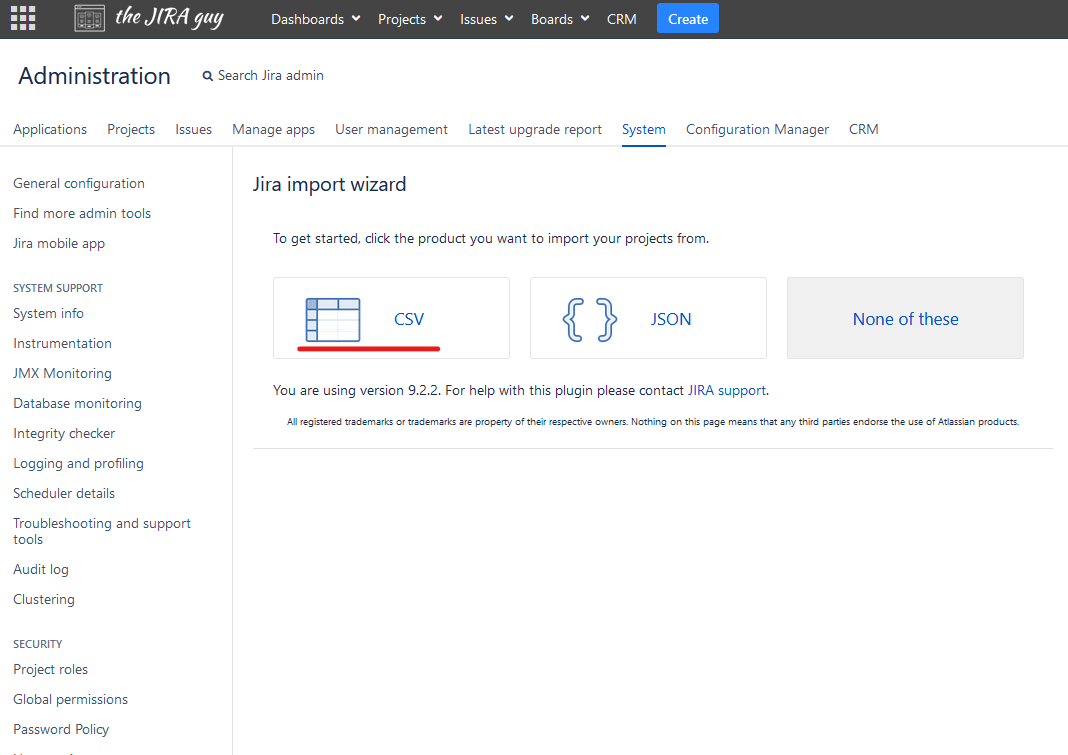
Task: Select the None of these option
Action: (x=905, y=318)
